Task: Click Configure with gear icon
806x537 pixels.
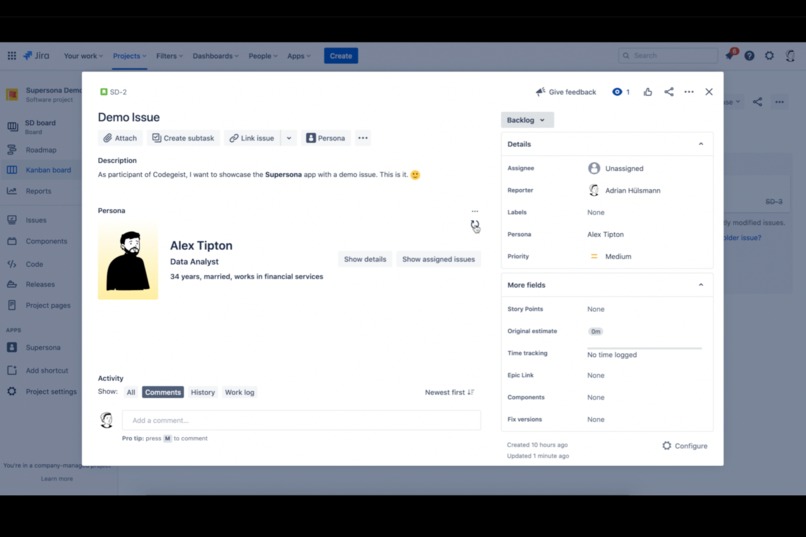Action: [685, 446]
